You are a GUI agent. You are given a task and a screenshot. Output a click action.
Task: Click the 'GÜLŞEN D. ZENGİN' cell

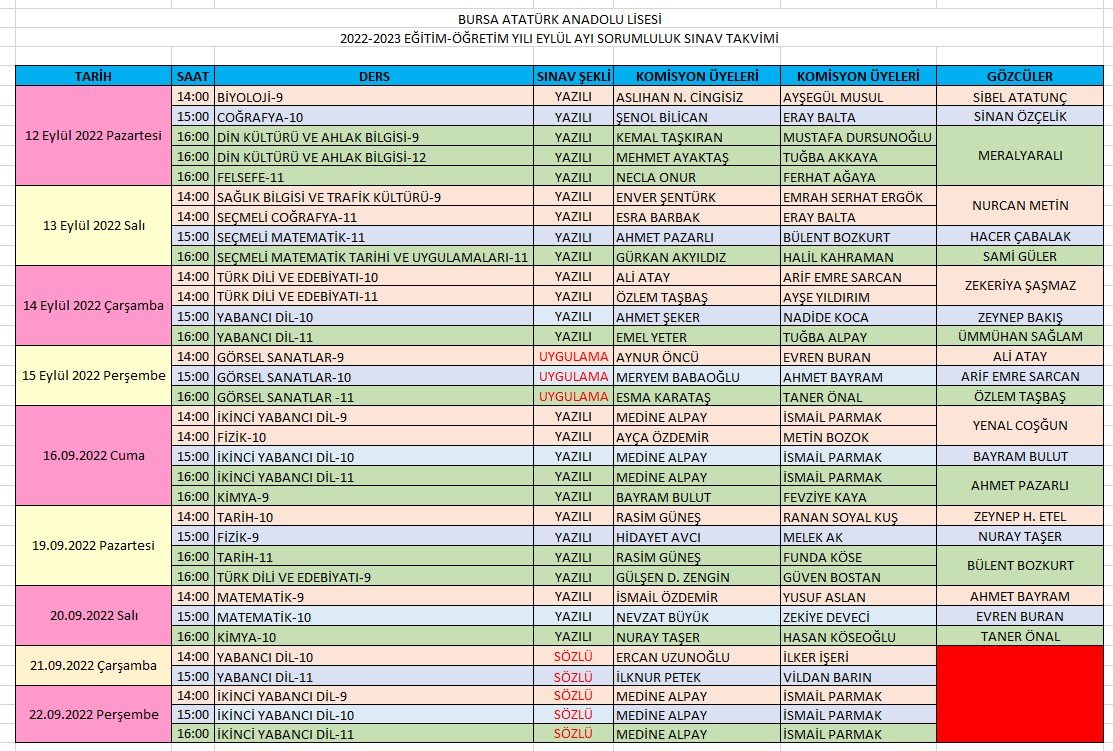pos(696,577)
